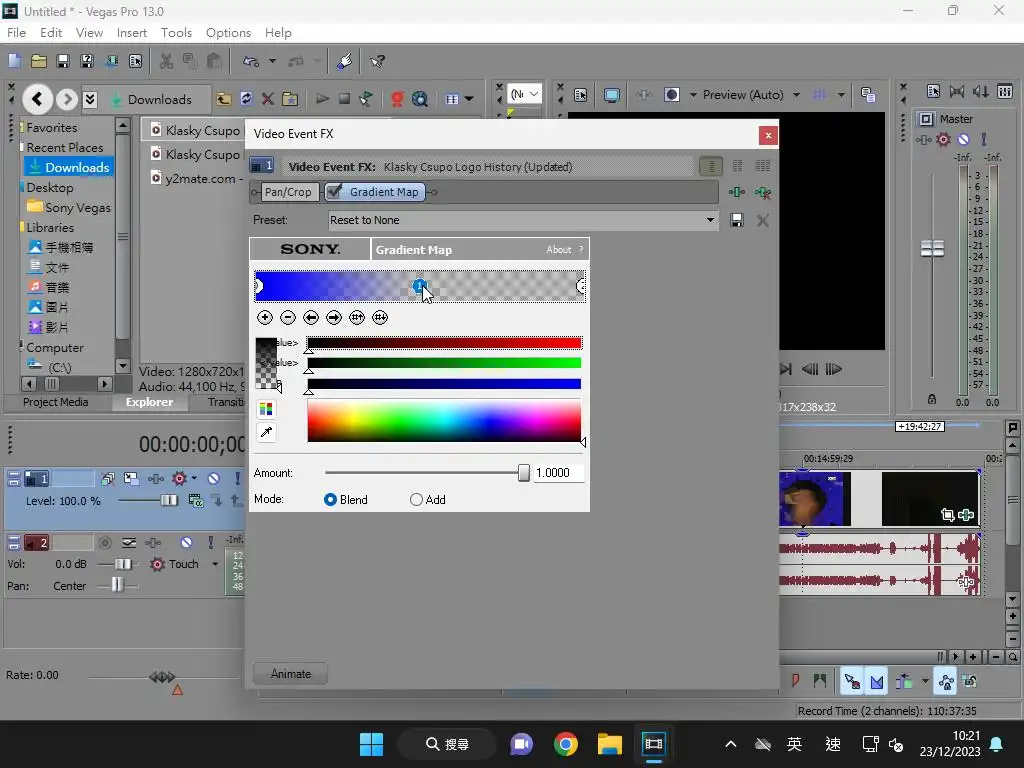Click the video clip thumbnail on timeline
Image resolution: width=1024 pixels, height=768 pixels.
click(815, 499)
